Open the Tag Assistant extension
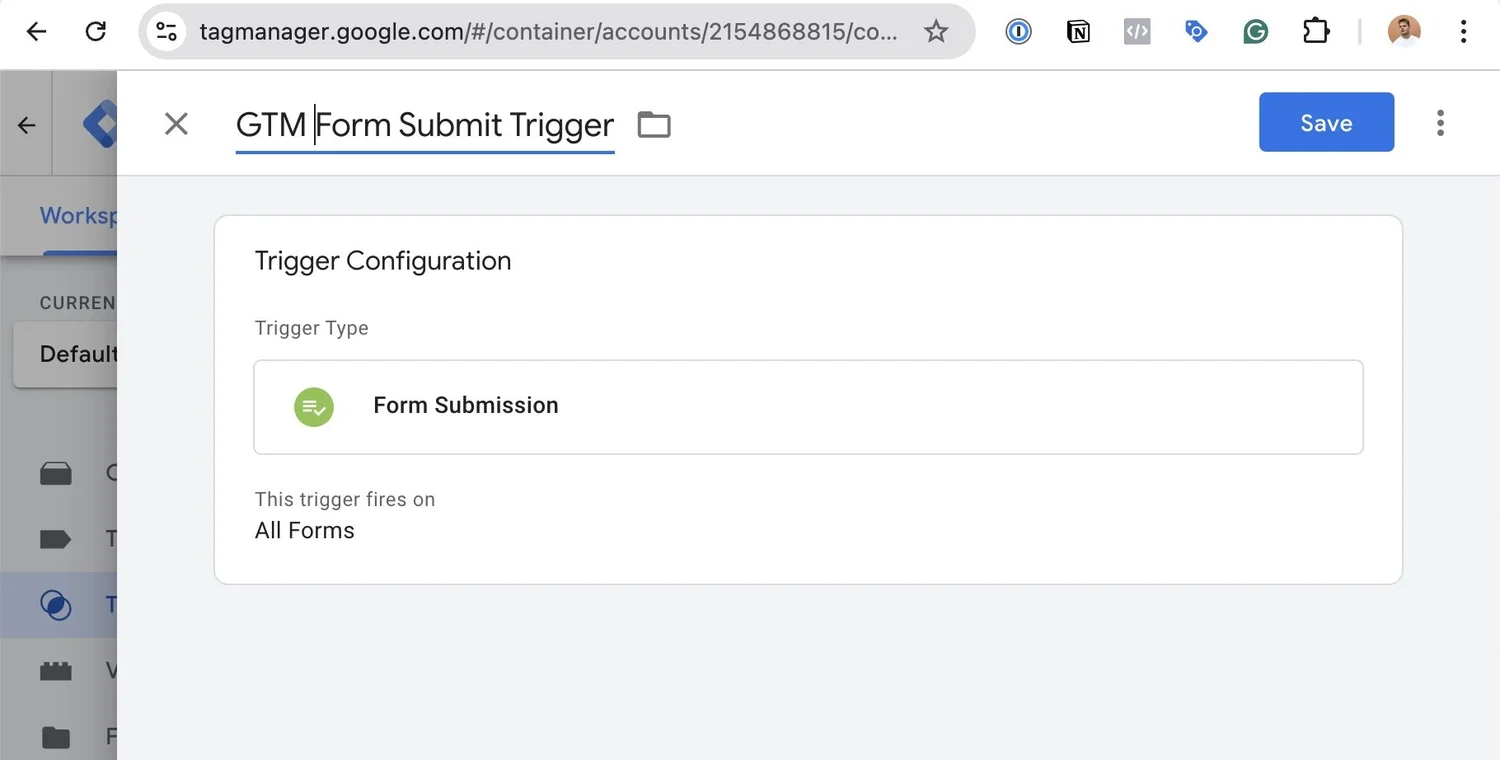 pyautogui.click(x=1196, y=31)
